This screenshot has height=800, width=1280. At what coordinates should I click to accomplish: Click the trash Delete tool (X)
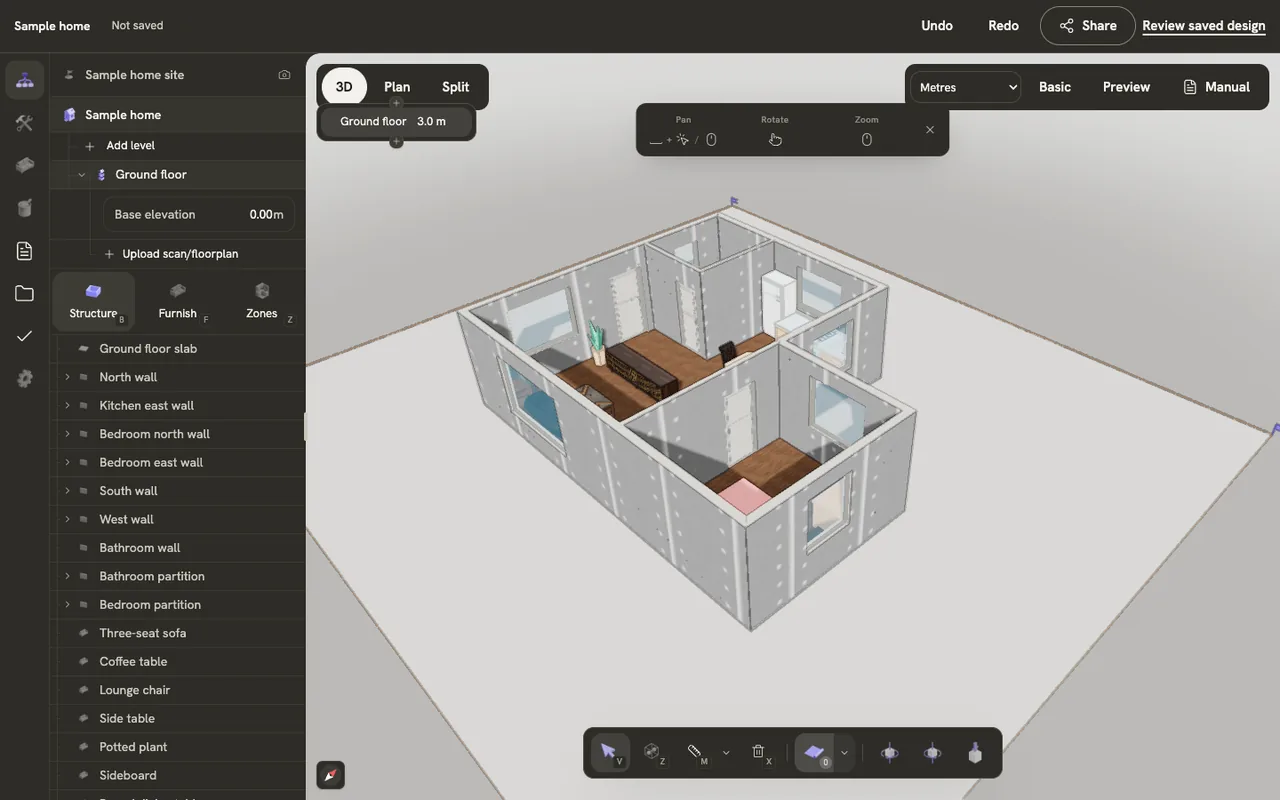click(759, 752)
